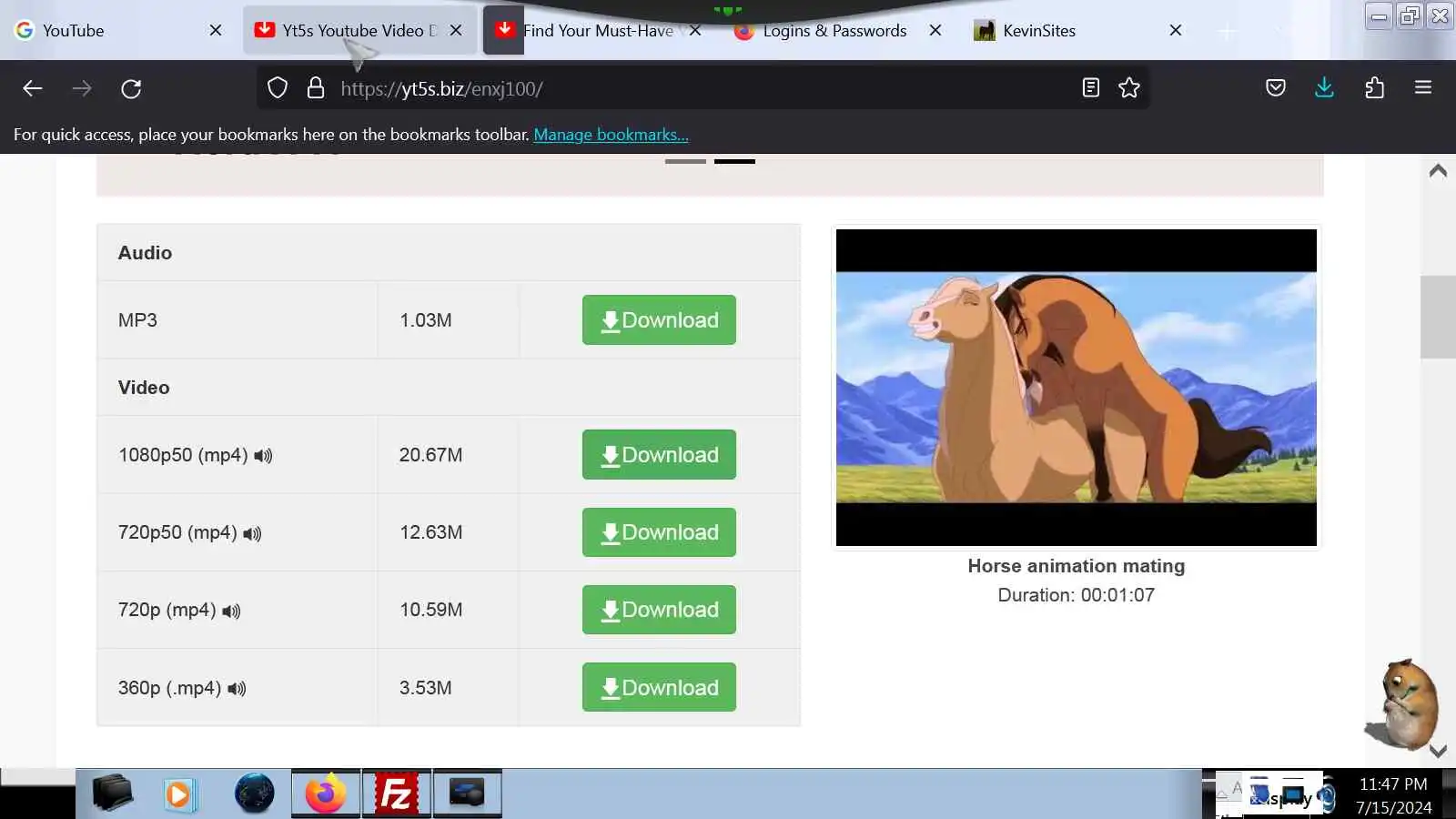Close the KevinSites tab
1456x819 pixels.
[x=1176, y=30]
